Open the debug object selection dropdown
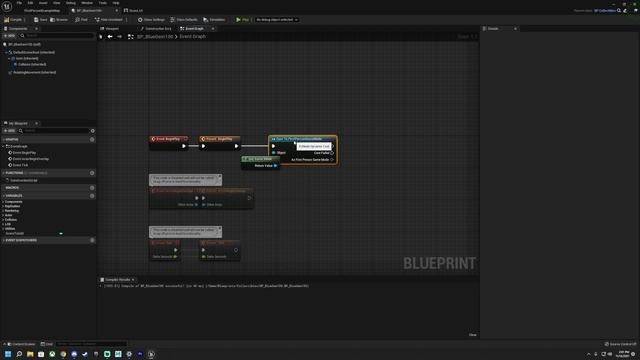This screenshot has width=640, height=360. click(277, 20)
